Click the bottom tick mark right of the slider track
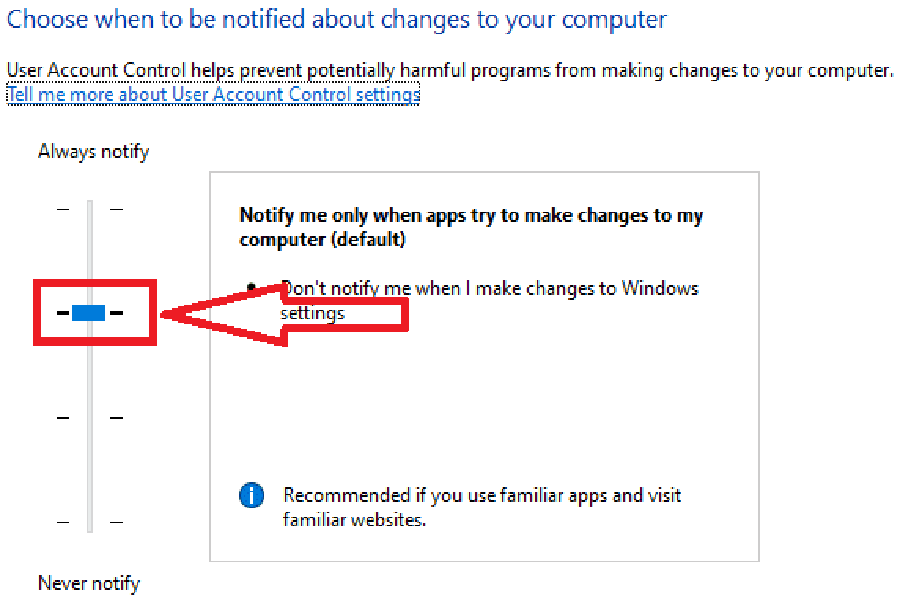The width and height of the screenshot is (900, 603). coord(117,522)
